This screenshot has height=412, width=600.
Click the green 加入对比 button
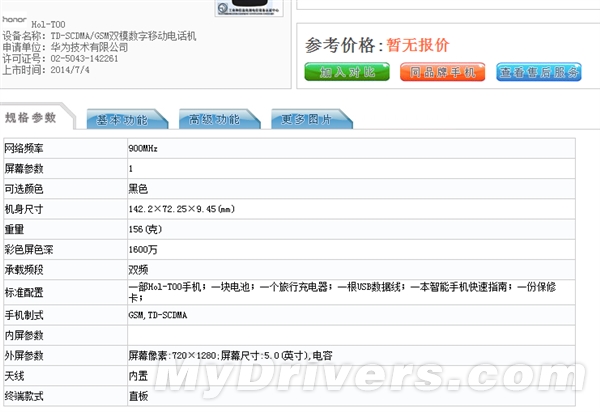[347, 72]
